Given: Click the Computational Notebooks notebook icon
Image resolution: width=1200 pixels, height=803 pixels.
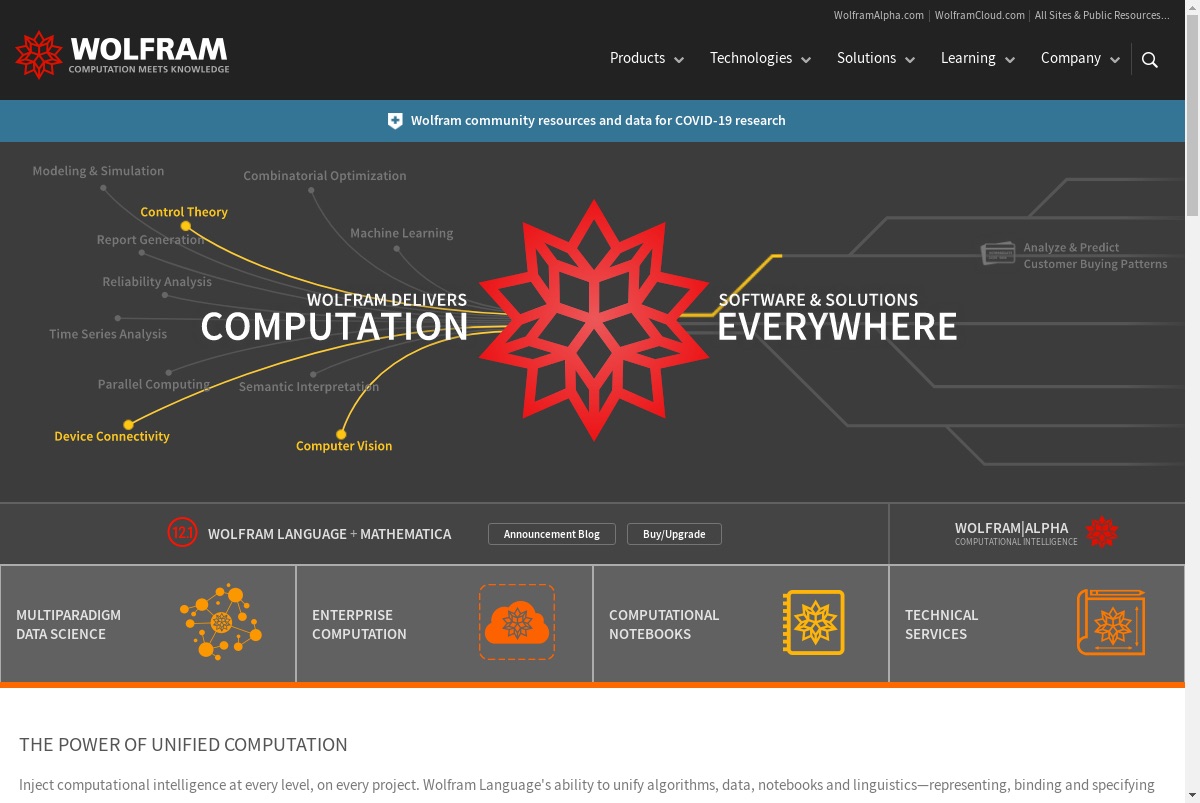Looking at the screenshot, I should [x=813, y=622].
